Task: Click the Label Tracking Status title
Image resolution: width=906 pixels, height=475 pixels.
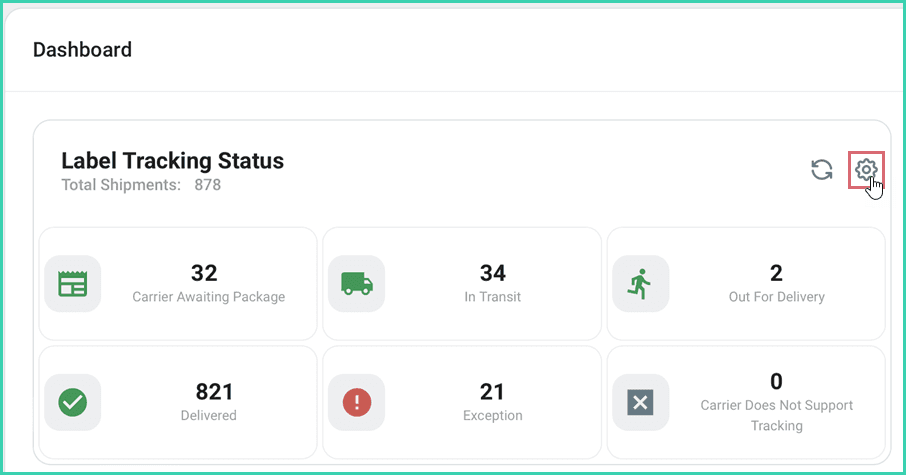Action: [x=172, y=161]
